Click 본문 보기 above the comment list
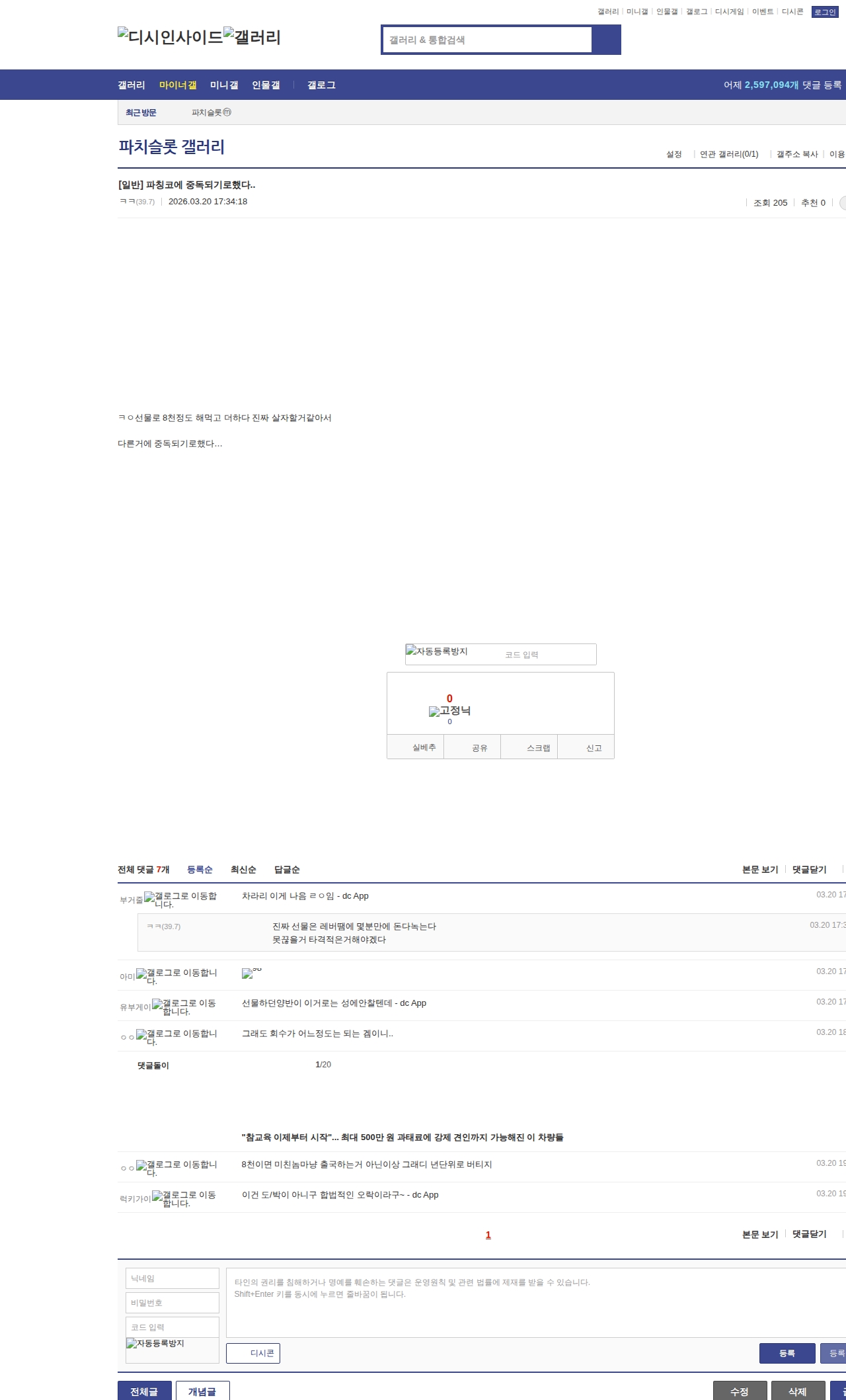This screenshot has width=846, height=1400. click(760, 870)
